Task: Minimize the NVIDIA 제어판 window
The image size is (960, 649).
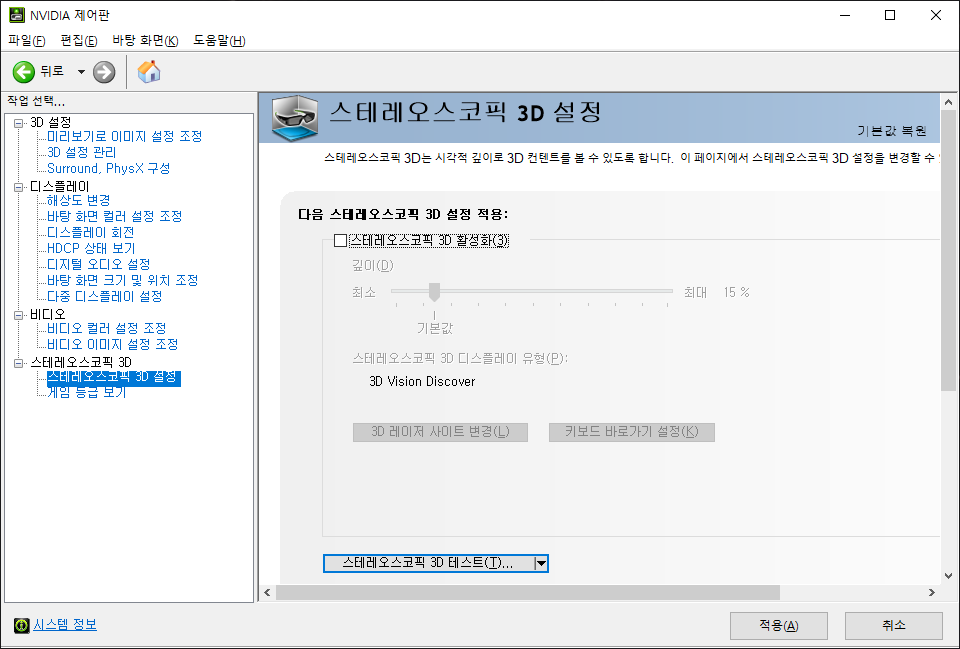Action: (x=846, y=15)
